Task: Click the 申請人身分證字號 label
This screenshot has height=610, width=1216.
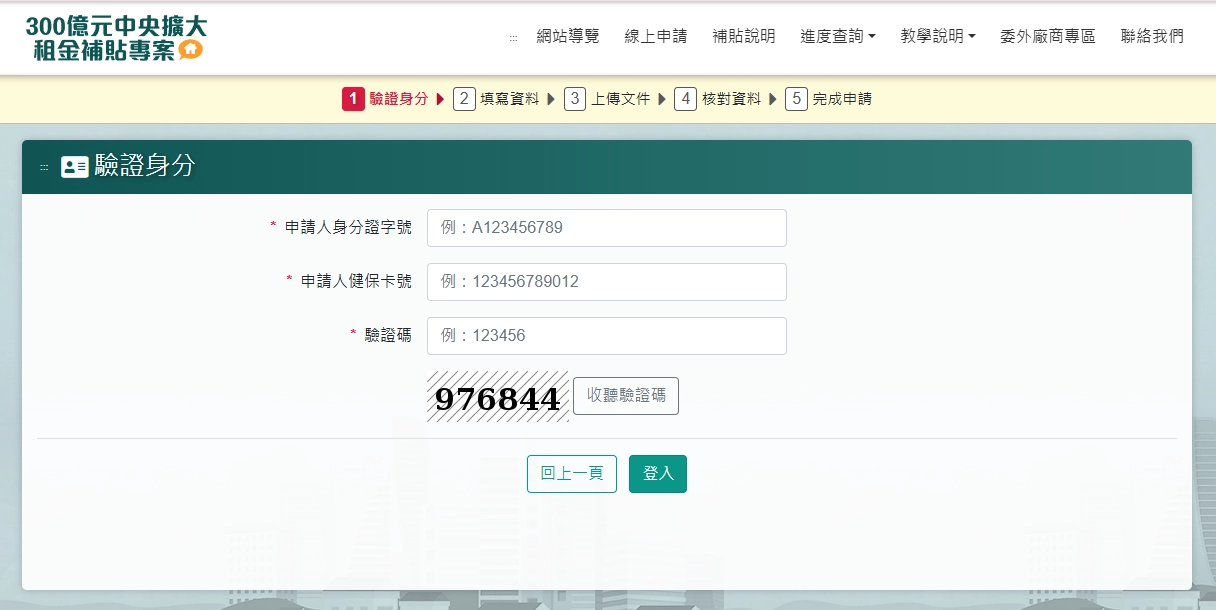Action: click(348, 228)
